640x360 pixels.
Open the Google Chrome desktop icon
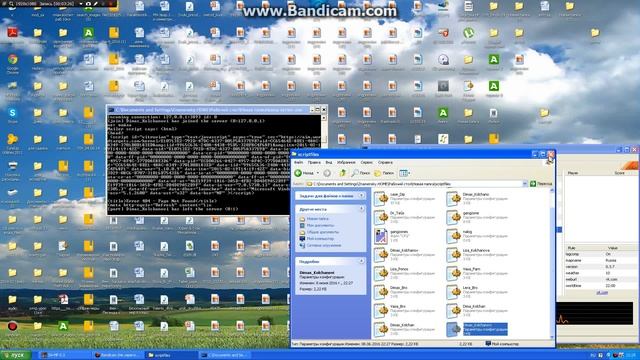coord(12,60)
